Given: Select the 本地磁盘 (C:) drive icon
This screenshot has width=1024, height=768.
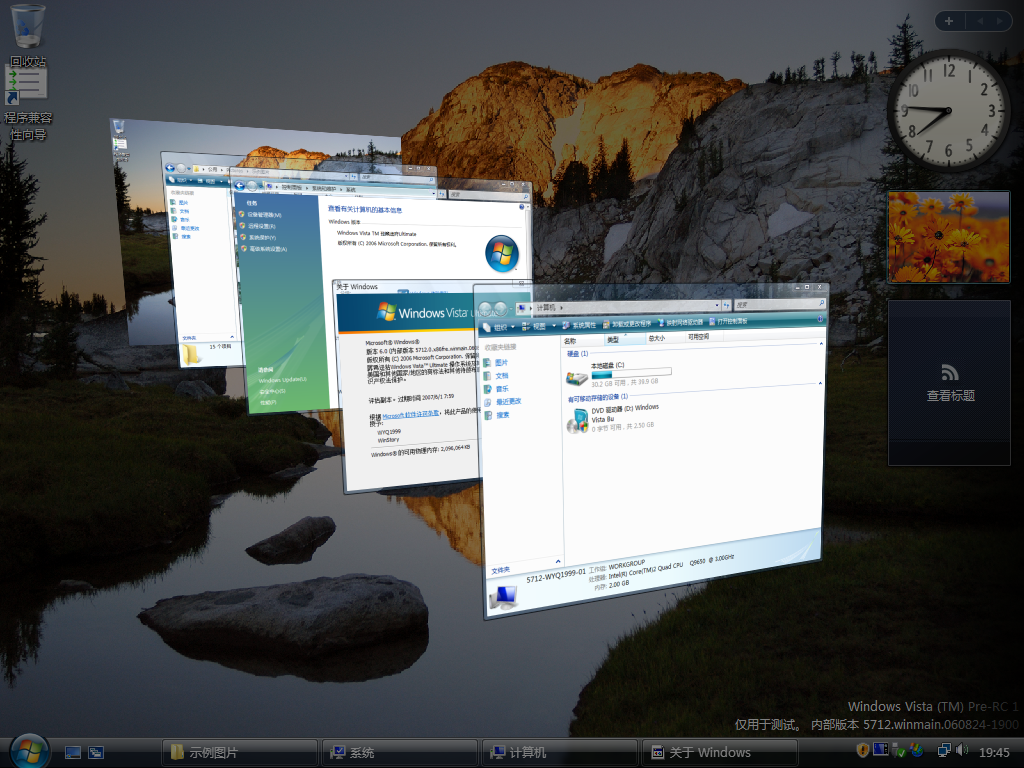Looking at the screenshot, I should pos(578,377).
